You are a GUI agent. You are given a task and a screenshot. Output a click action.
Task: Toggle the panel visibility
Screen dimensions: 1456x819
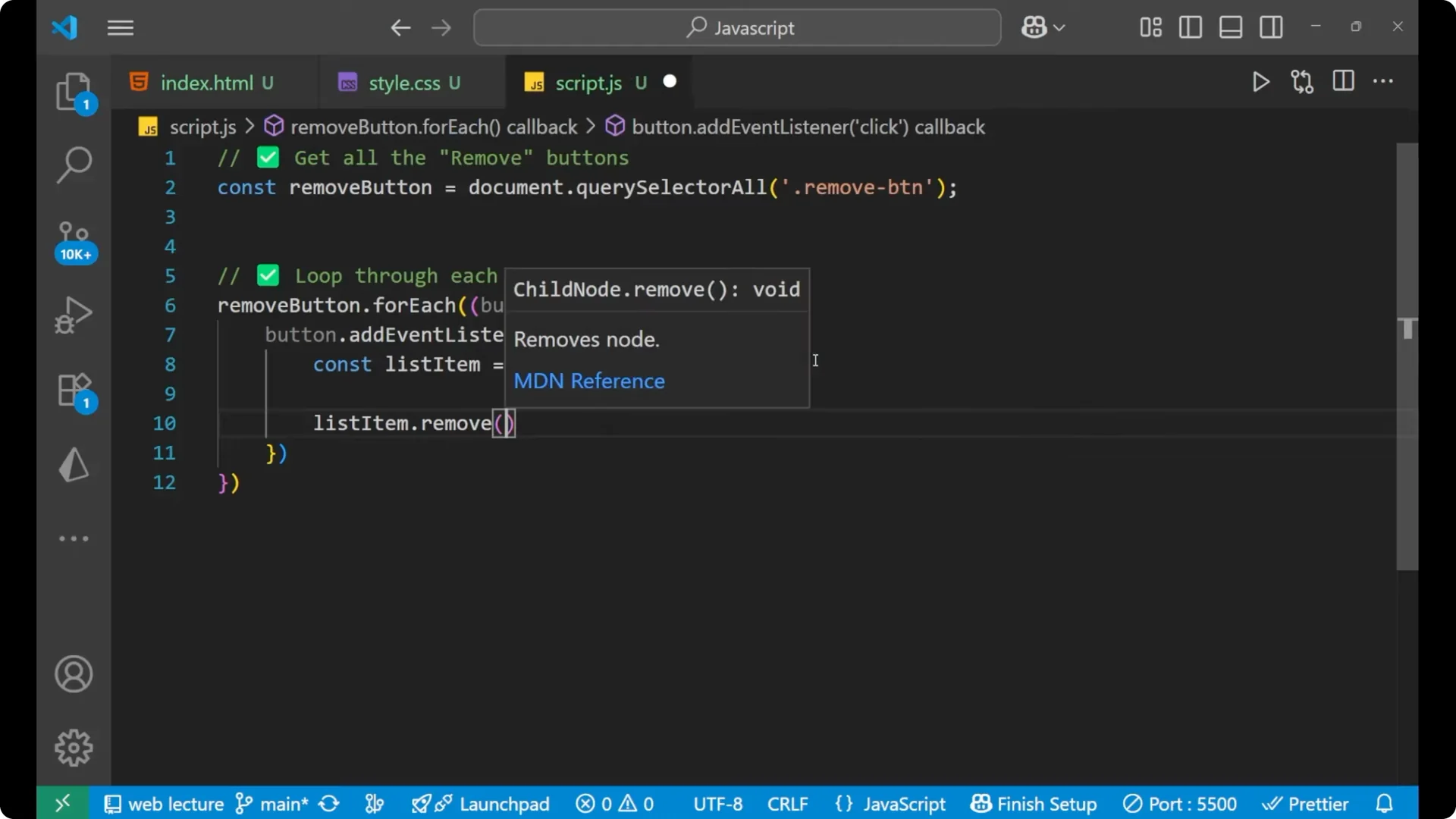(1230, 27)
